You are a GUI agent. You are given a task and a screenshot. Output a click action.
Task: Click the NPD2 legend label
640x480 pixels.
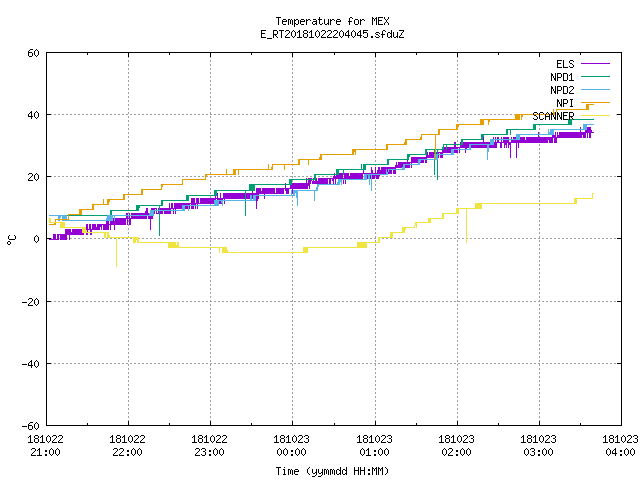[562, 90]
